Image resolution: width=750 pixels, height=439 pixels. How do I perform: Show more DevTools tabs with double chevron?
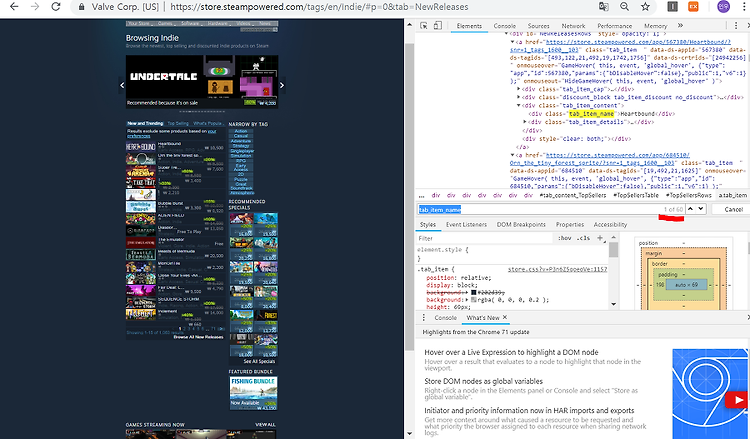pos(680,26)
